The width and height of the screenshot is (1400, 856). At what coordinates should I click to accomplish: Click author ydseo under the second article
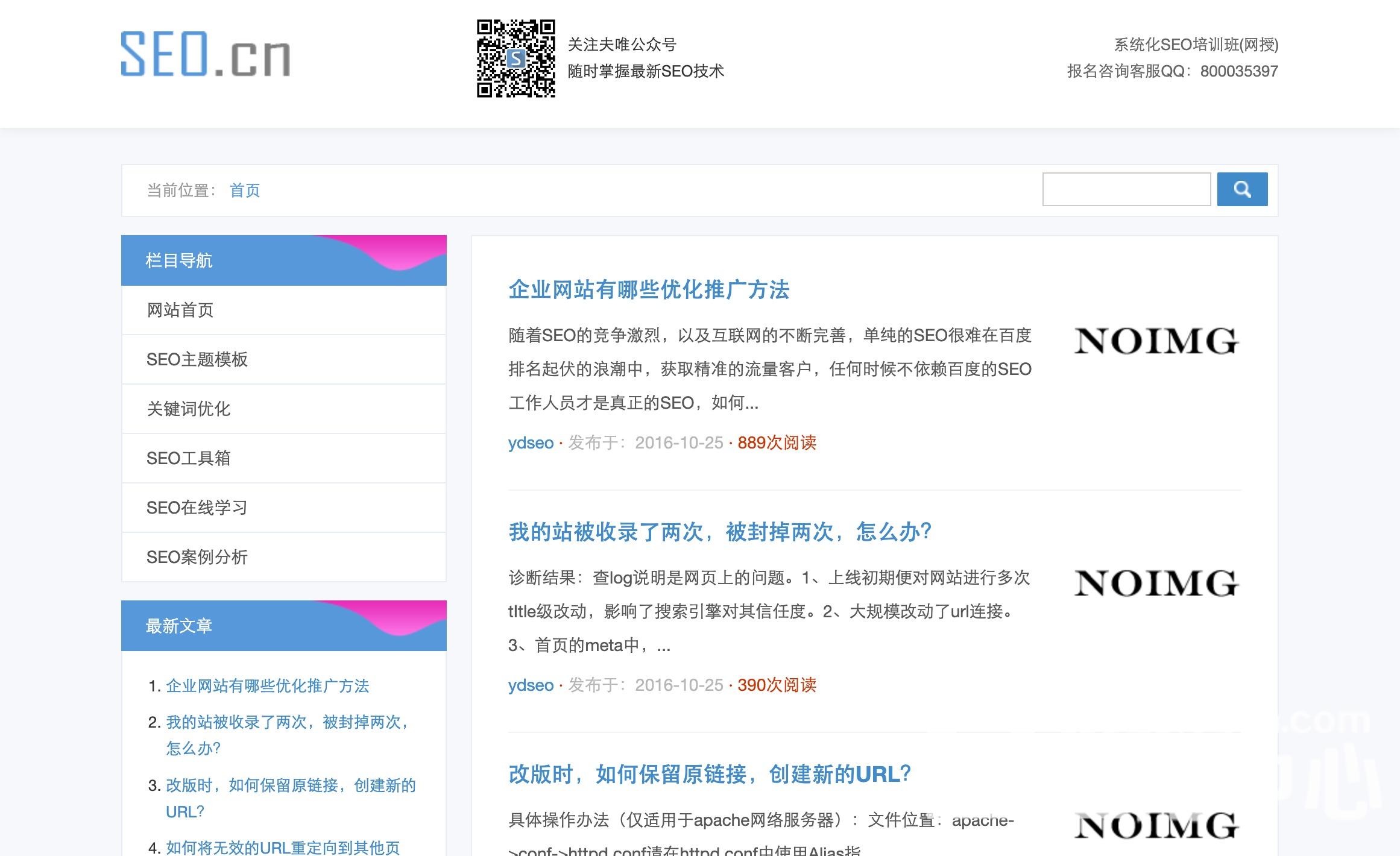point(531,685)
